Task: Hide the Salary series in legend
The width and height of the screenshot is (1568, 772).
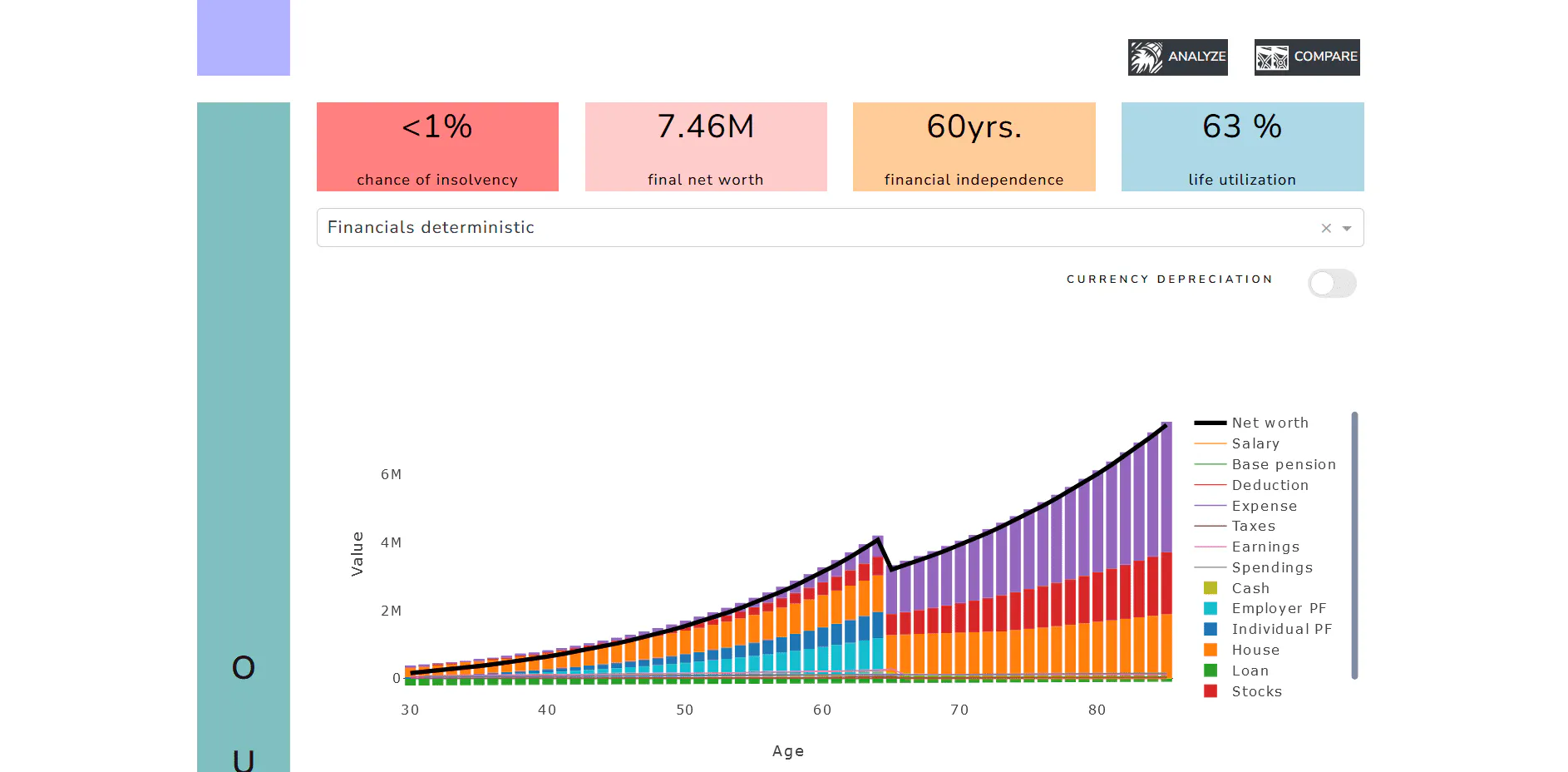Action: [1255, 443]
